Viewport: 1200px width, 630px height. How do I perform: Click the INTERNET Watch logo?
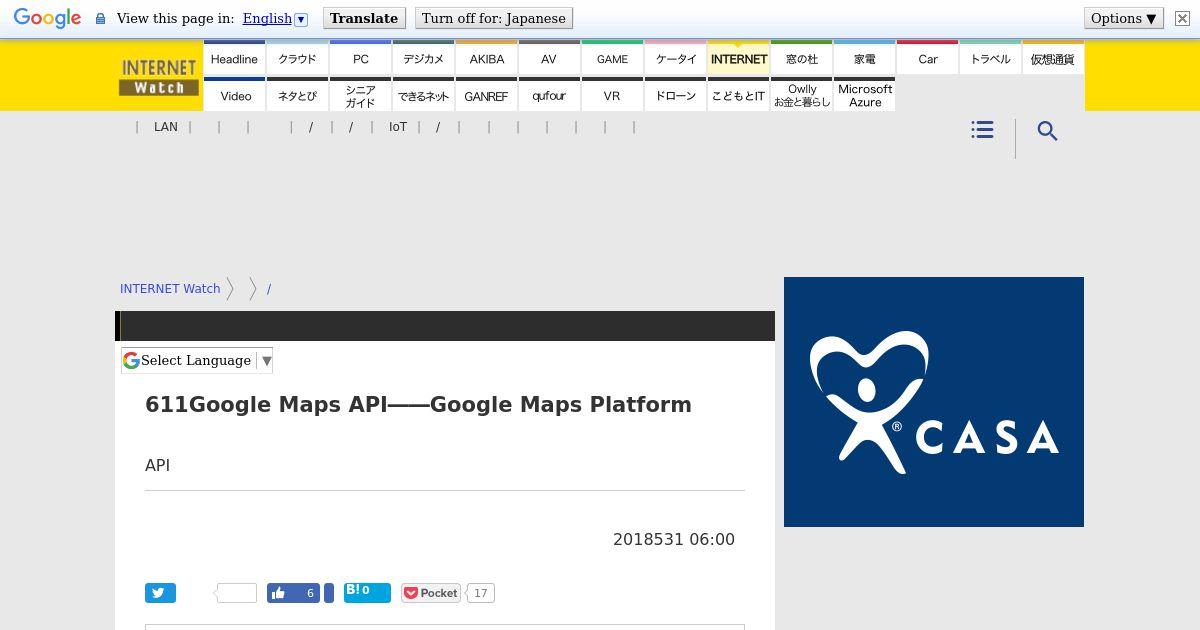pyautogui.click(x=158, y=77)
